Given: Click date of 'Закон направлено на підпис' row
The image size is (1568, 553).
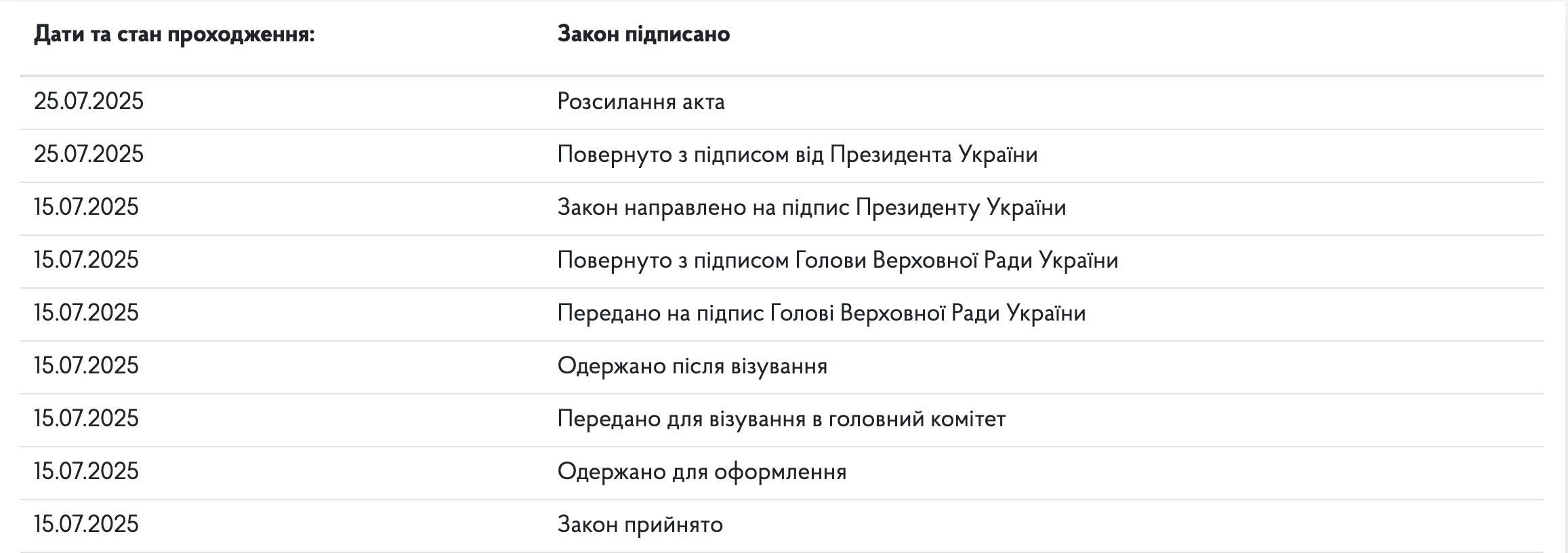Looking at the screenshot, I should tap(86, 207).
